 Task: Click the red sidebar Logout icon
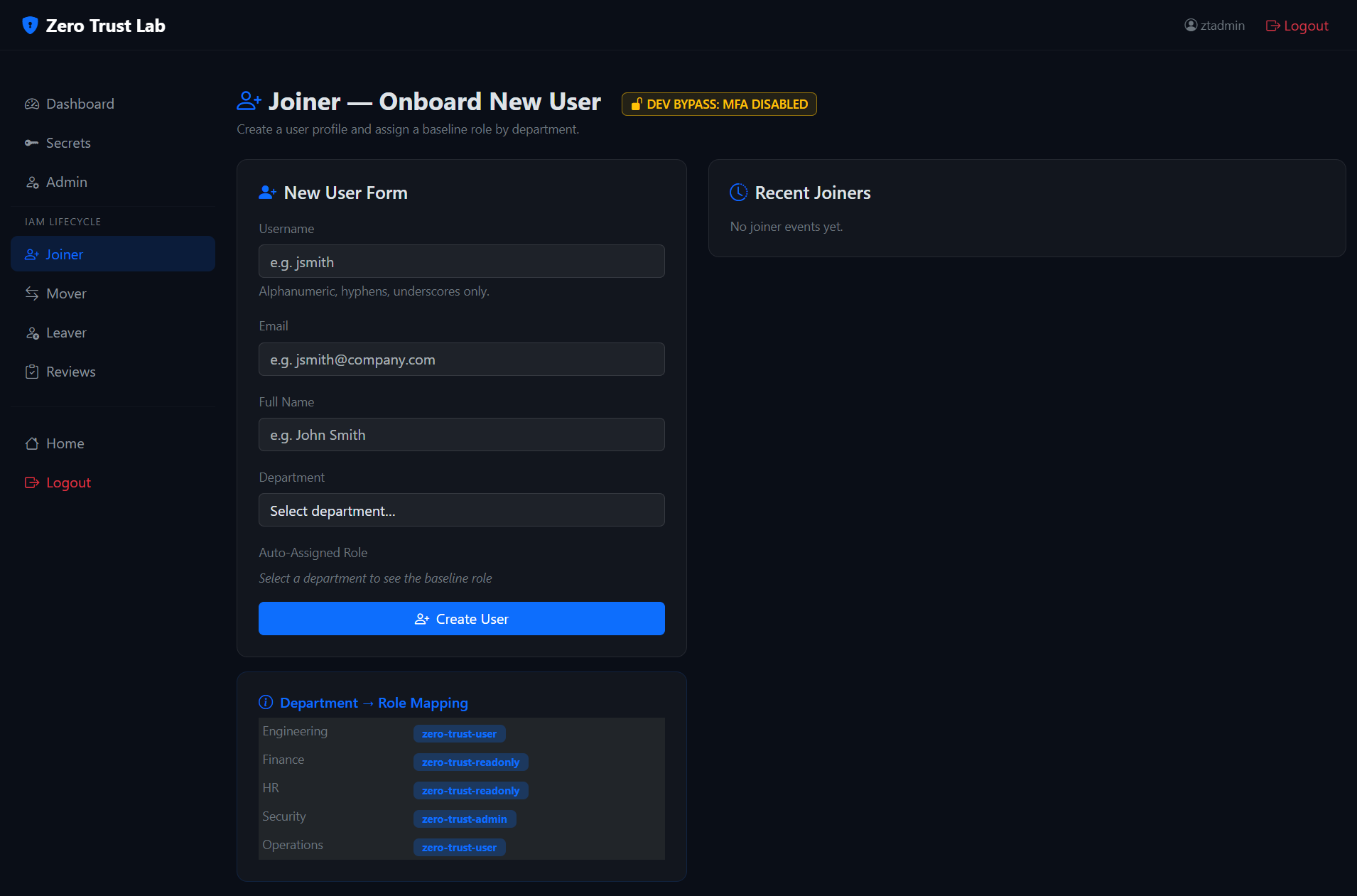pos(32,482)
